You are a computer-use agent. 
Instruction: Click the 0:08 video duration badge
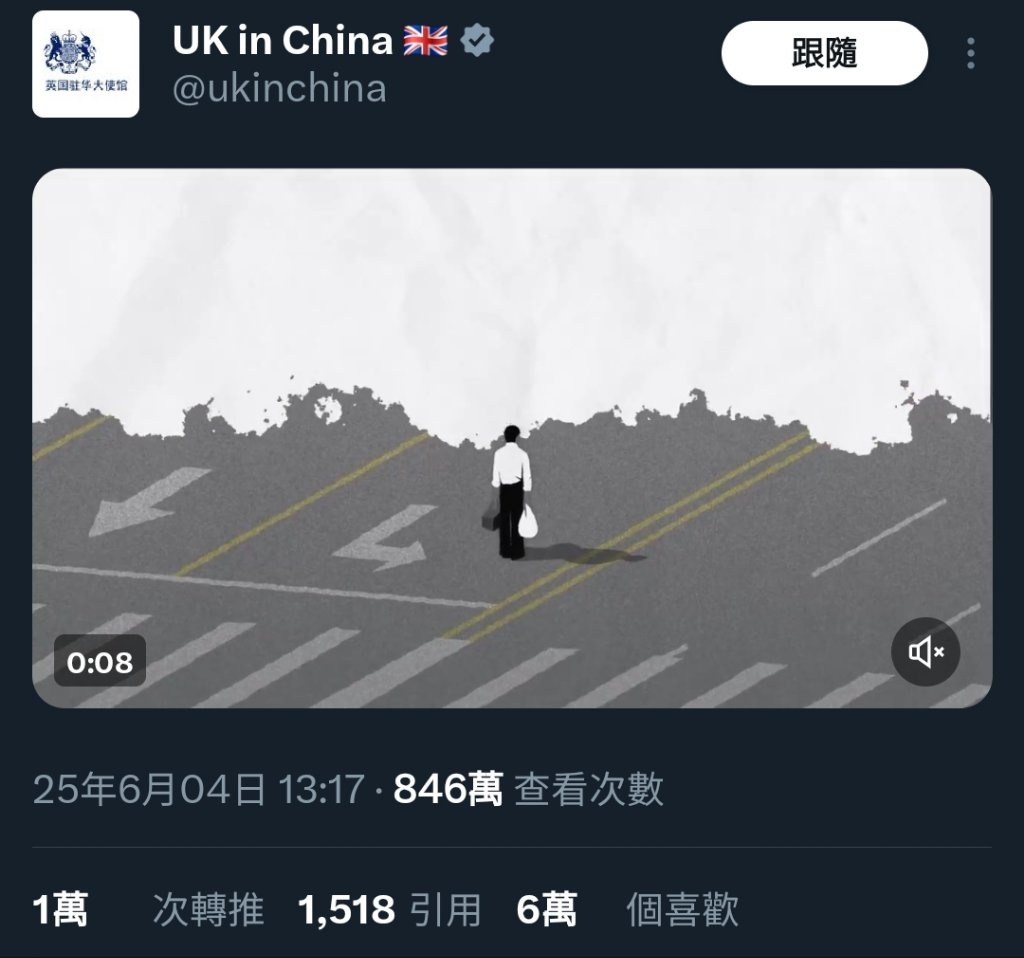100,661
